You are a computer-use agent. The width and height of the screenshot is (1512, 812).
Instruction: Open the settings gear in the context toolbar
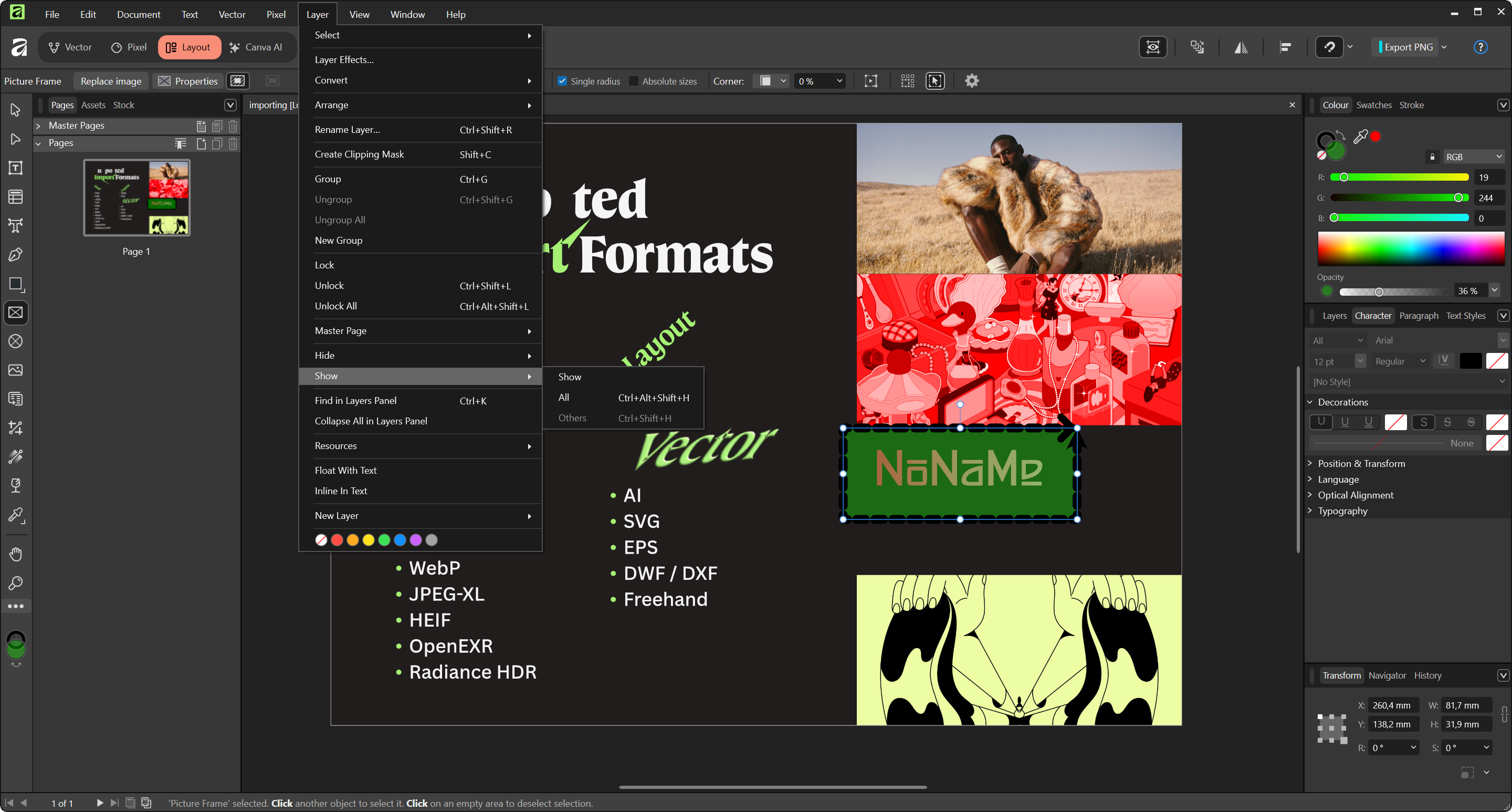click(x=971, y=81)
